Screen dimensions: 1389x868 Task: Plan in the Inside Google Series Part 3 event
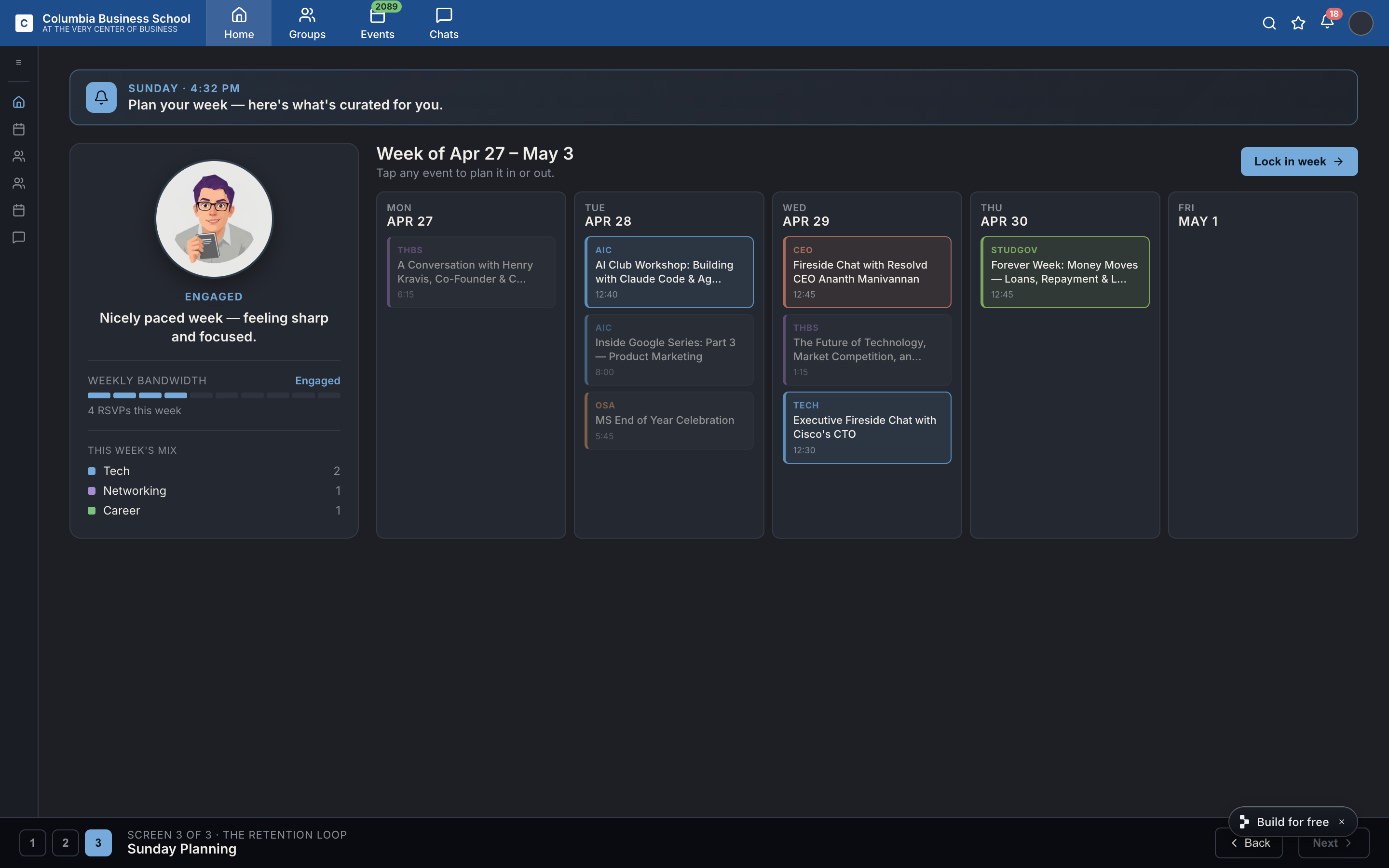668,350
